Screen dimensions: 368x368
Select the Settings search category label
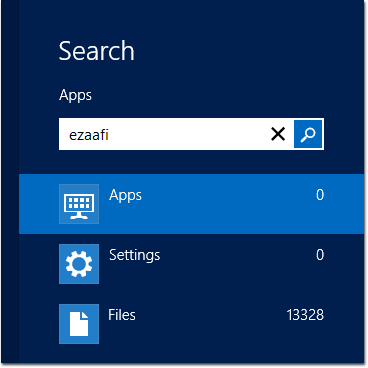[x=135, y=256]
